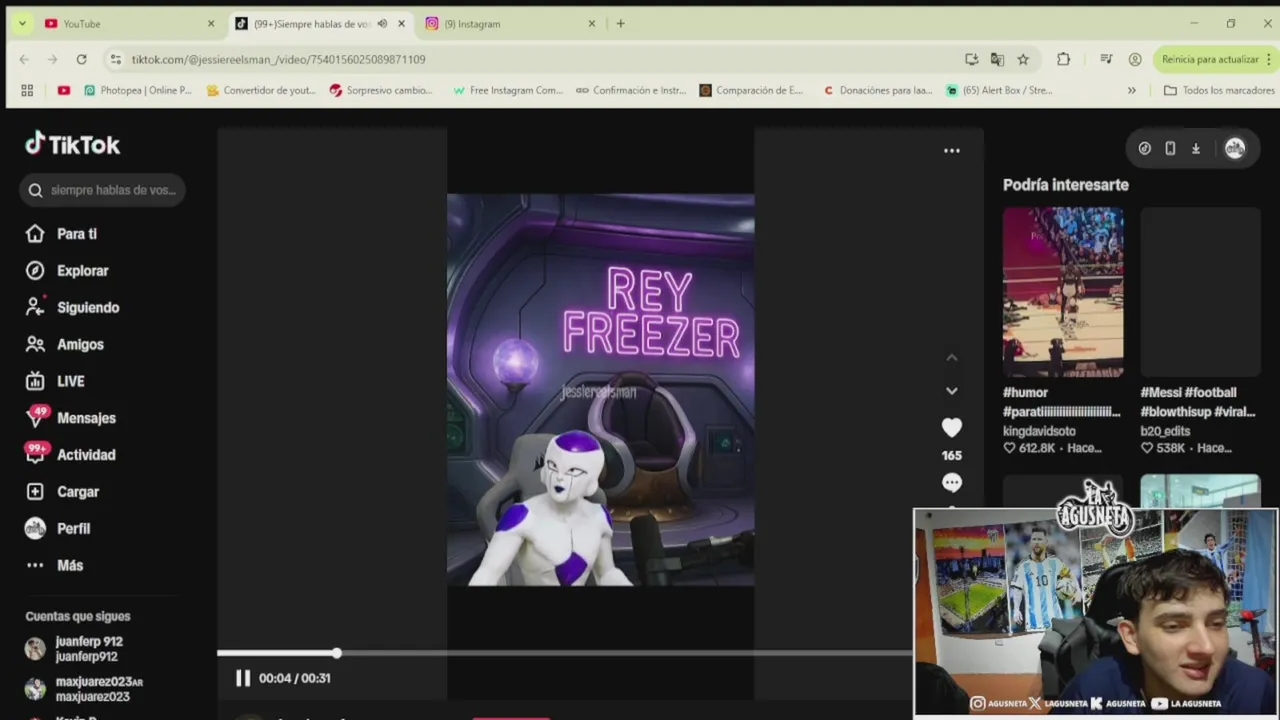Bookmark this page with star icon

1023,60
